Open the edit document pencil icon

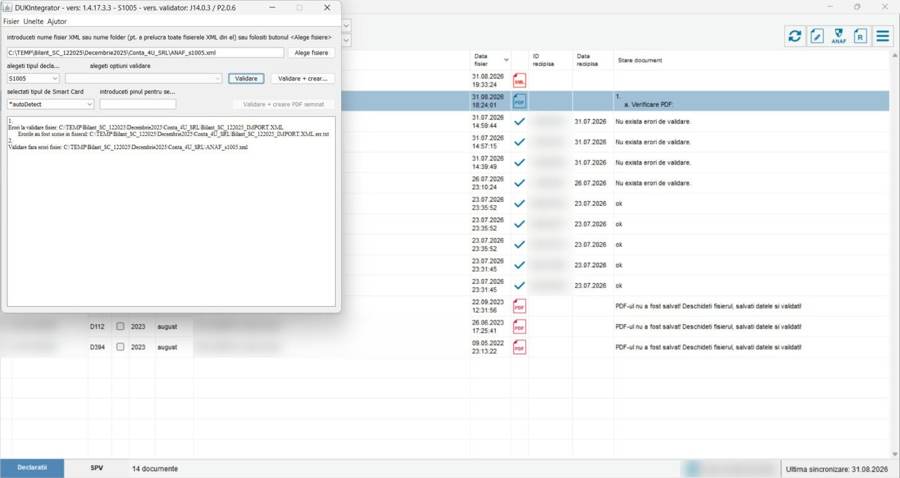pos(817,36)
